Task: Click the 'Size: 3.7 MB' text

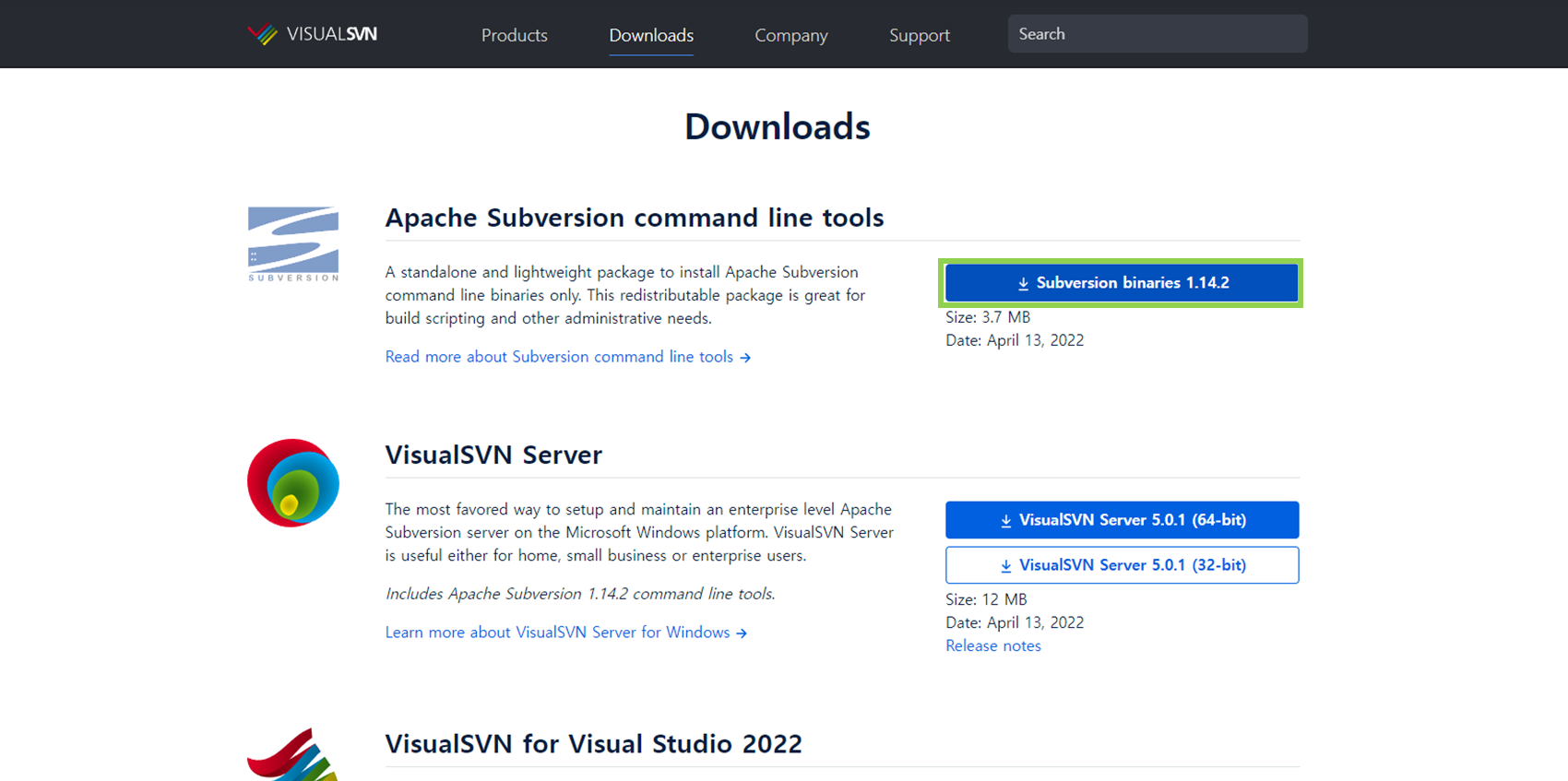Action: coord(988,317)
